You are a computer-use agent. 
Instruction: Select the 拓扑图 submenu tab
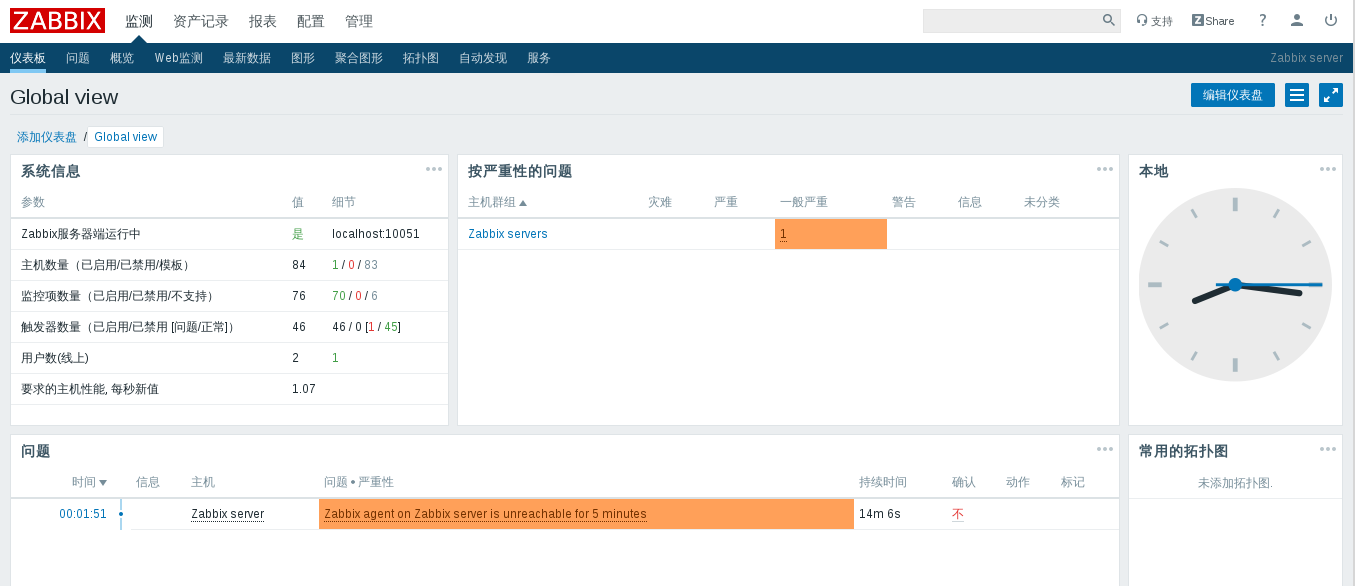coord(421,58)
